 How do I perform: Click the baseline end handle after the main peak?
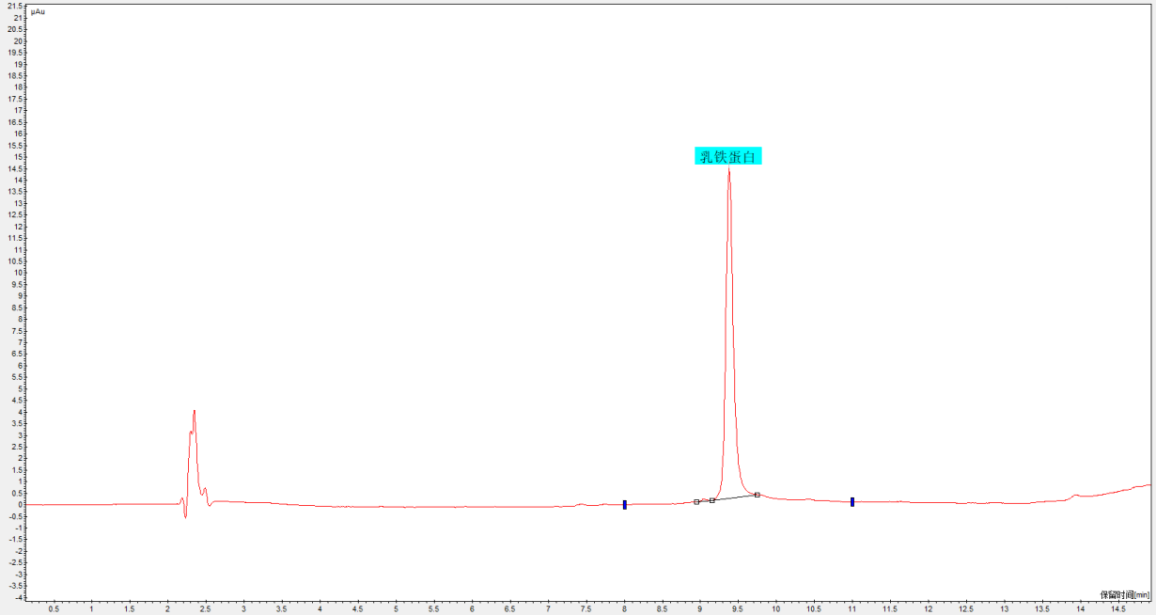(x=757, y=494)
